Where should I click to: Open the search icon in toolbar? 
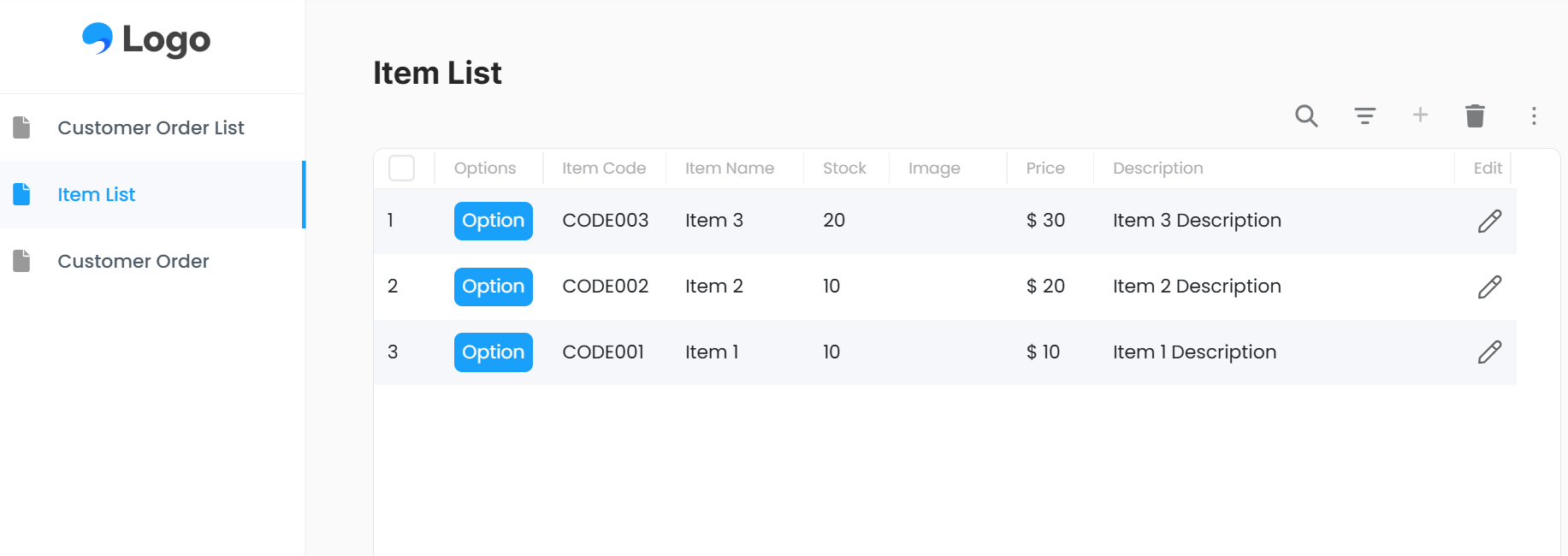1306,115
